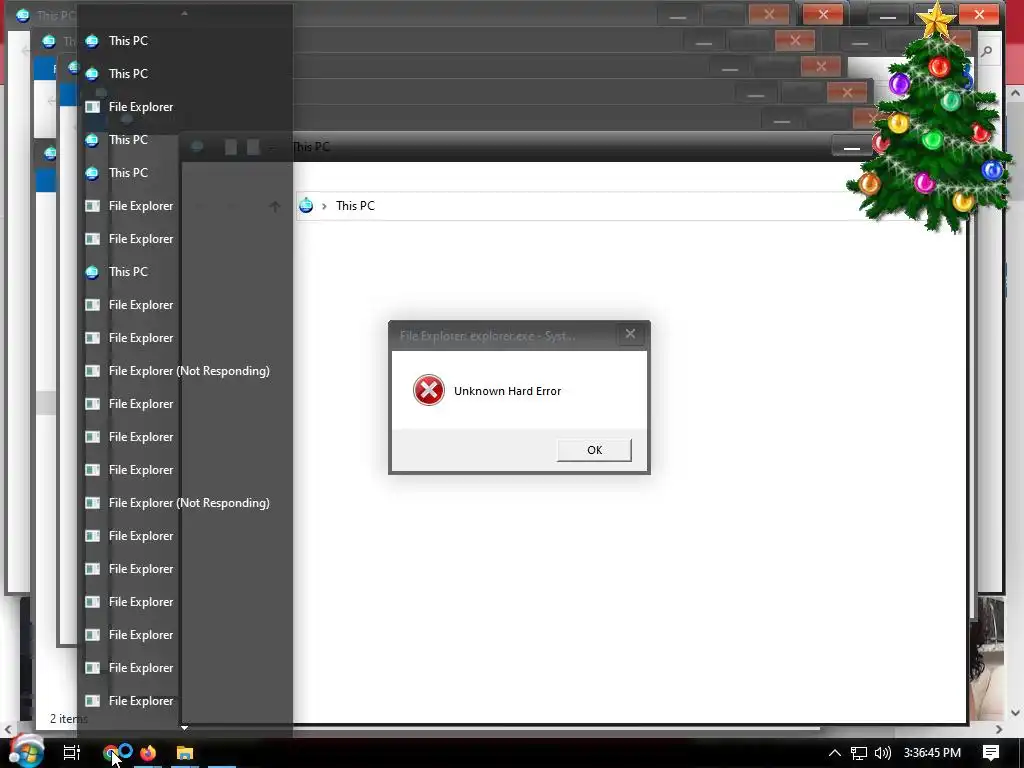This screenshot has width=1024, height=768.
Task: Open the Start menu with Santa hat orb
Action: pos(26,752)
